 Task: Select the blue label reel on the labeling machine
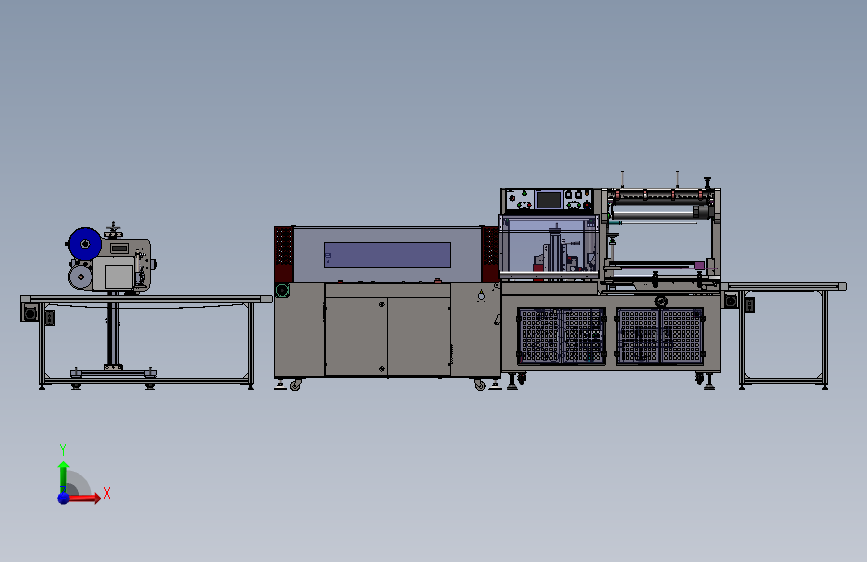(85, 243)
